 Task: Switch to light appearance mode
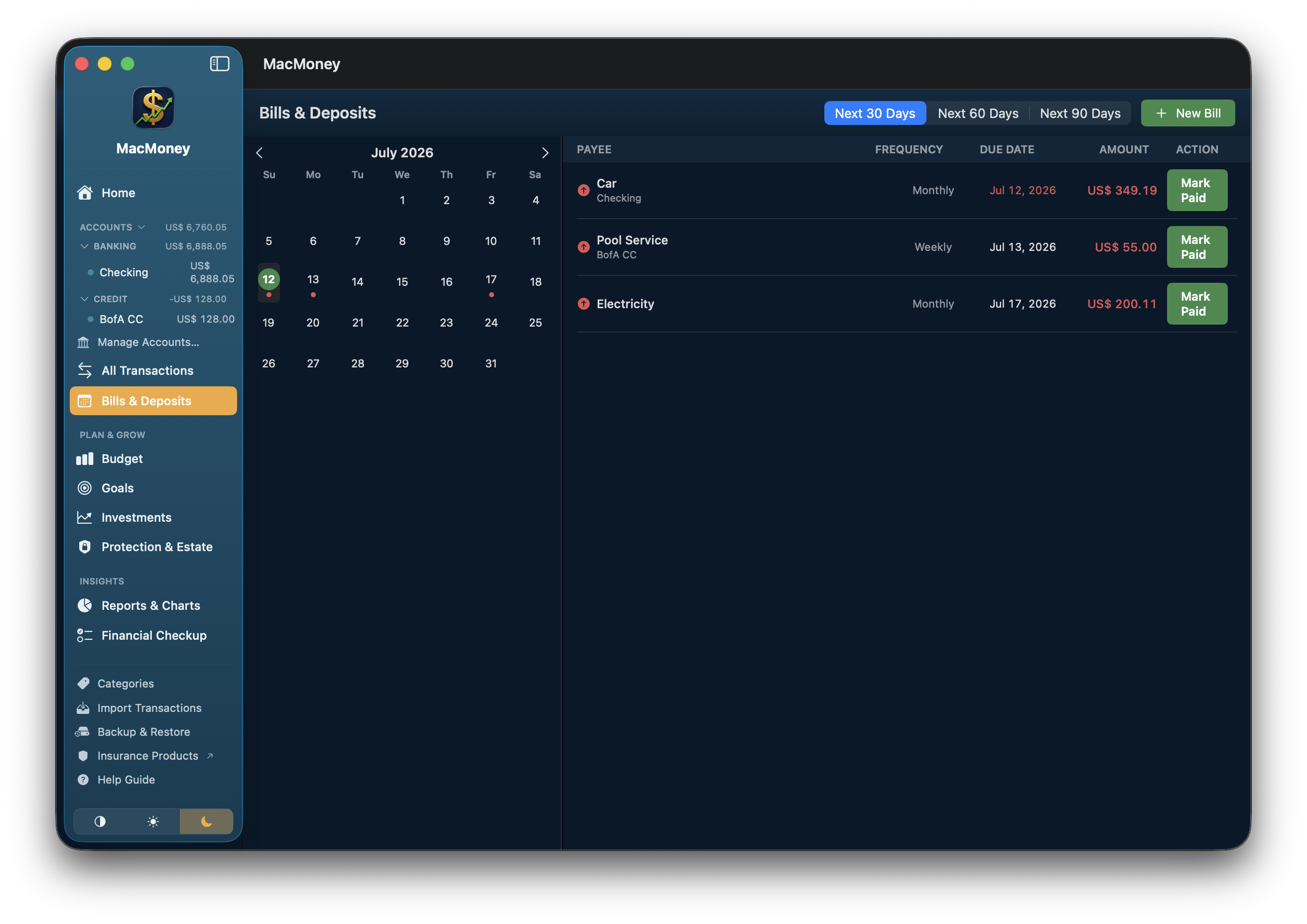point(153,821)
